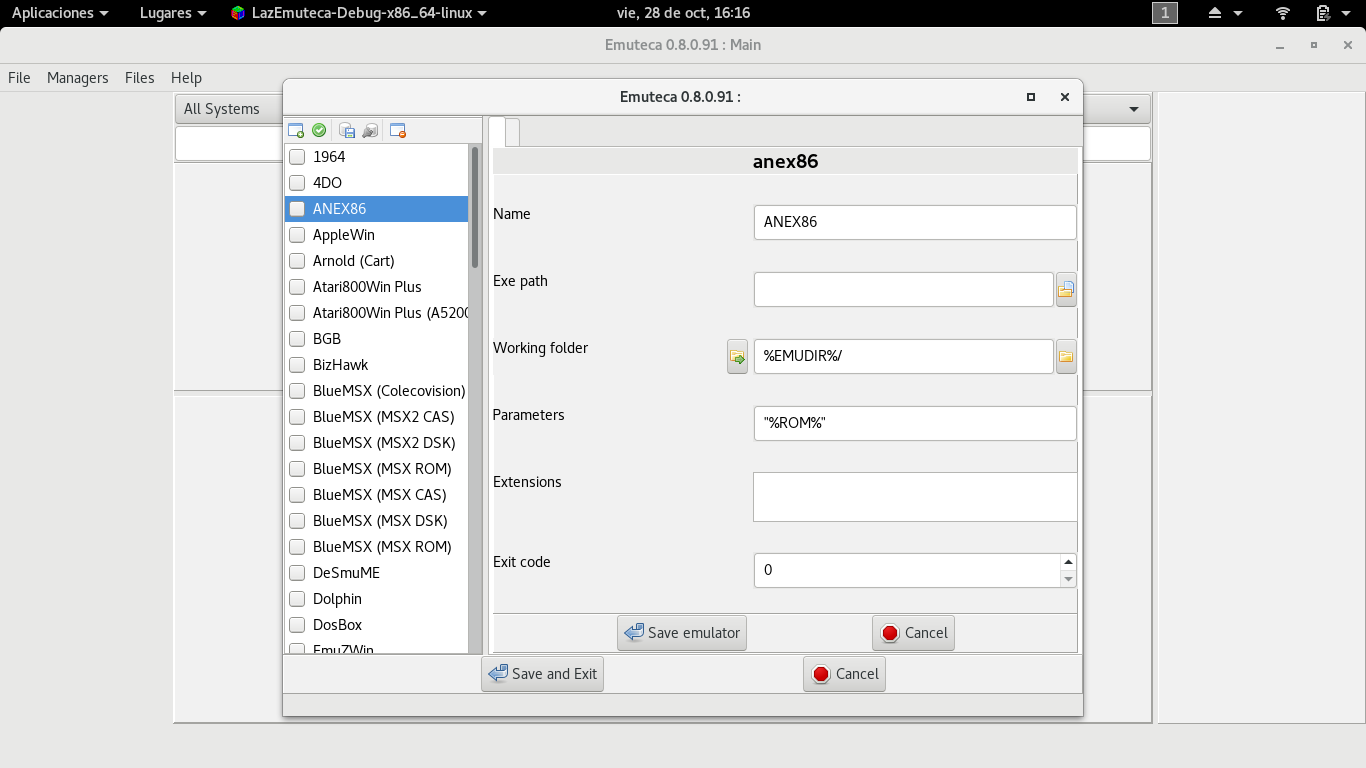Toggle the AppleWin checkbox
The height and width of the screenshot is (768, 1366).
tap(297, 235)
